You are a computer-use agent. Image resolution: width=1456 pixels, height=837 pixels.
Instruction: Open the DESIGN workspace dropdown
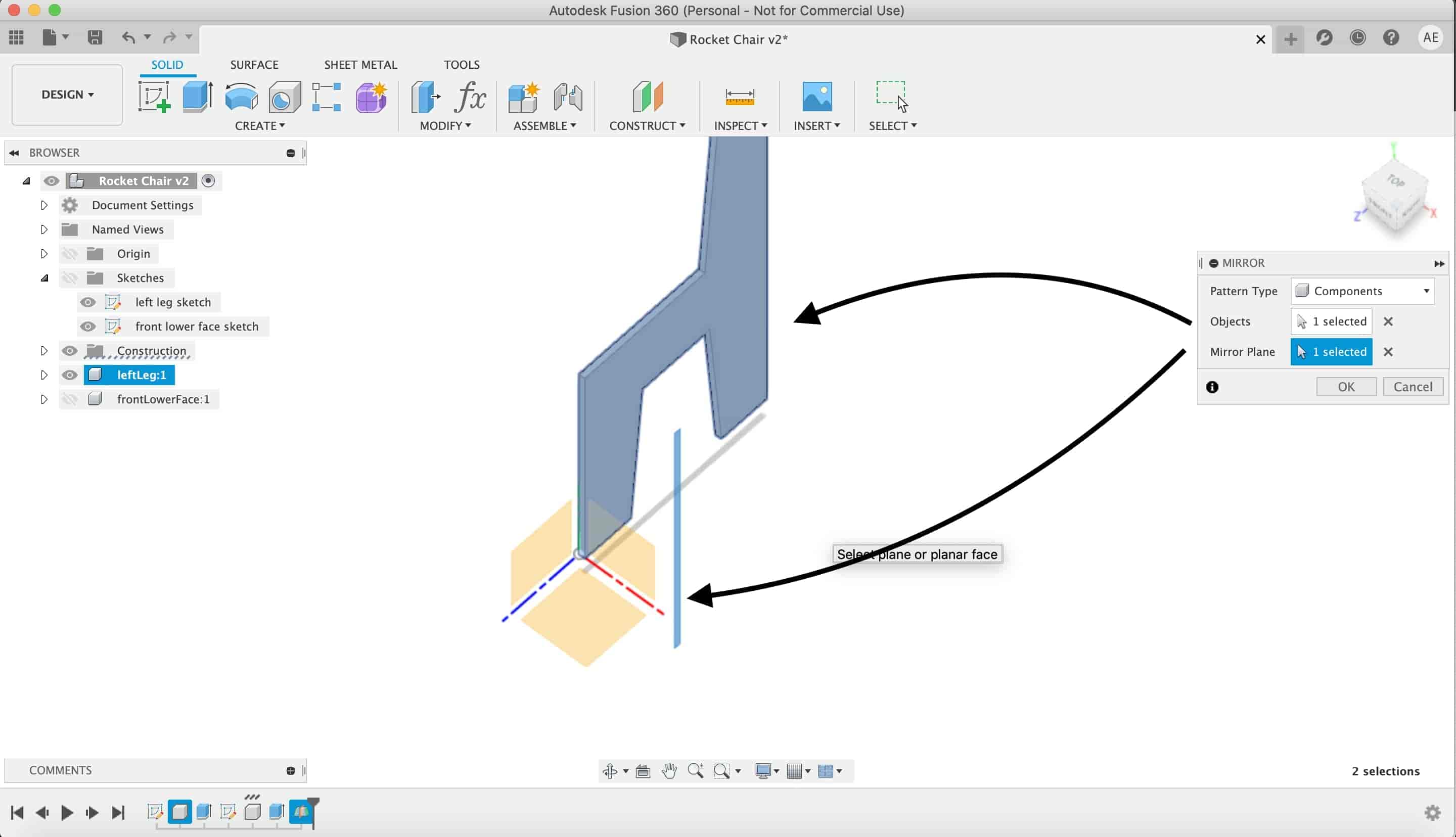[67, 95]
